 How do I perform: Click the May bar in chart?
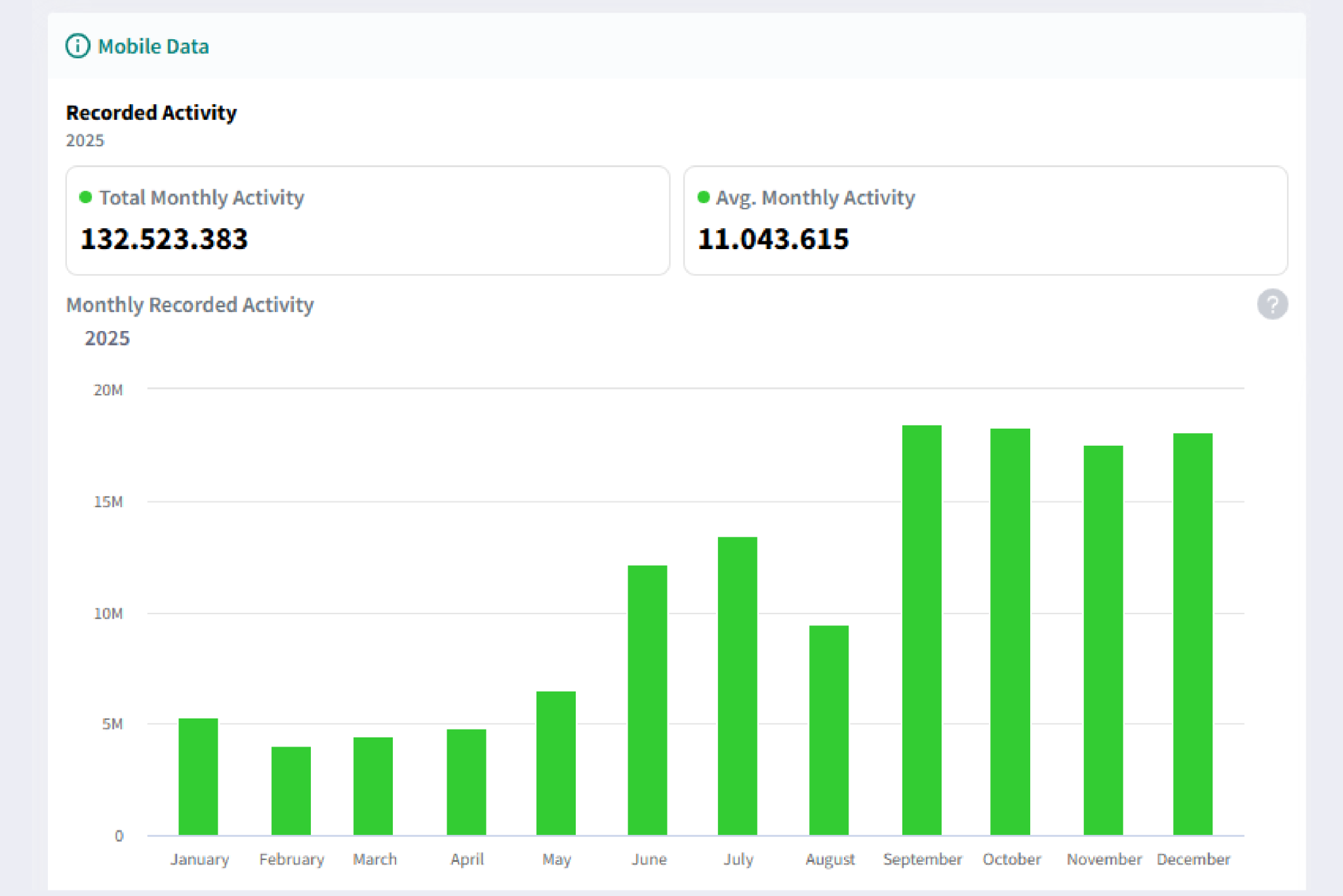(556, 764)
